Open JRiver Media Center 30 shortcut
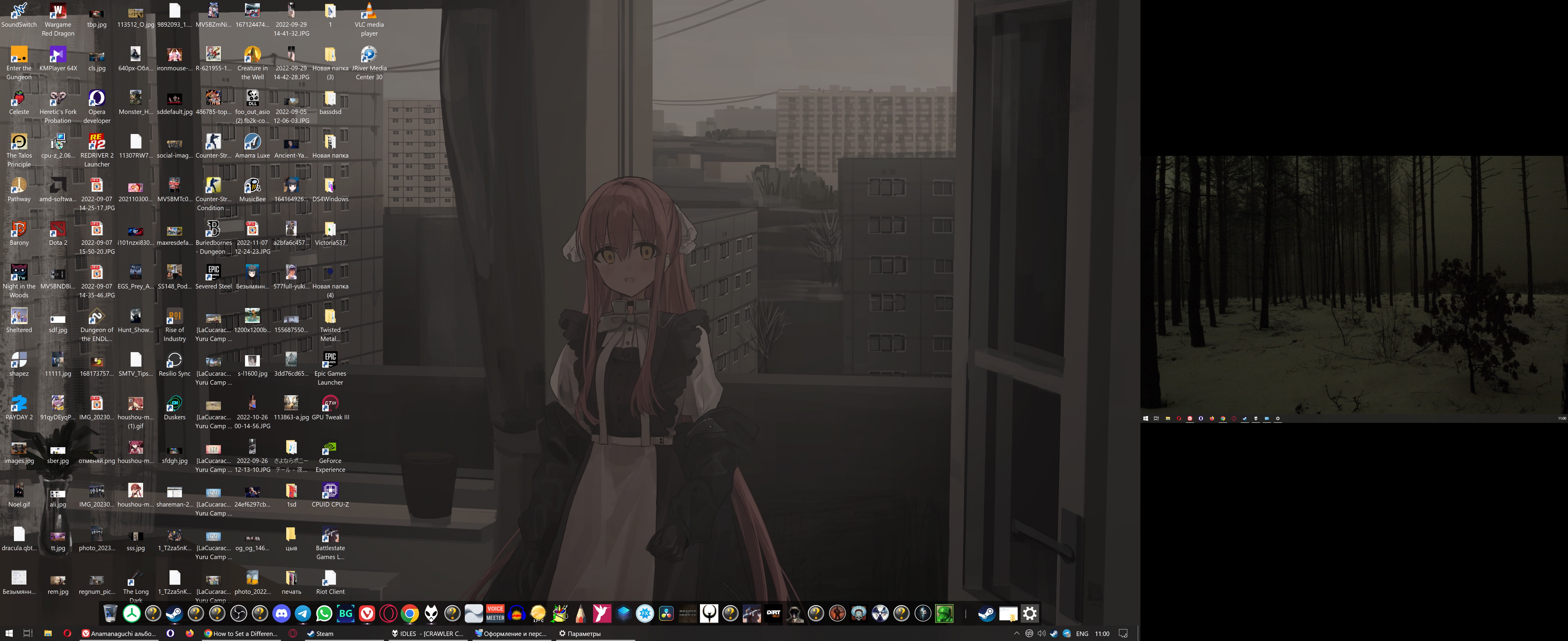1568x641 pixels. [369, 63]
